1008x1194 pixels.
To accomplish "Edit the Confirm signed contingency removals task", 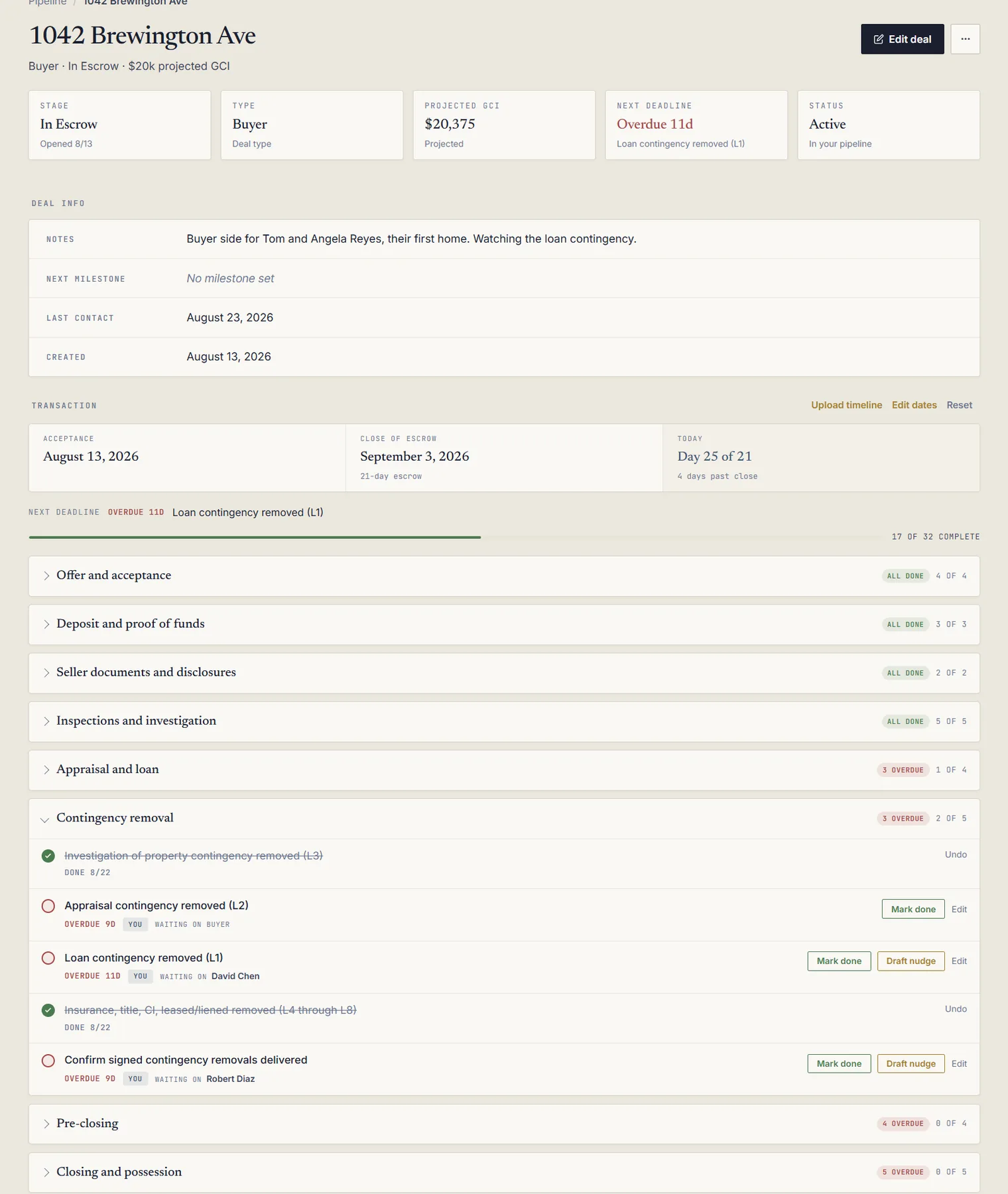I will point(959,1063).
